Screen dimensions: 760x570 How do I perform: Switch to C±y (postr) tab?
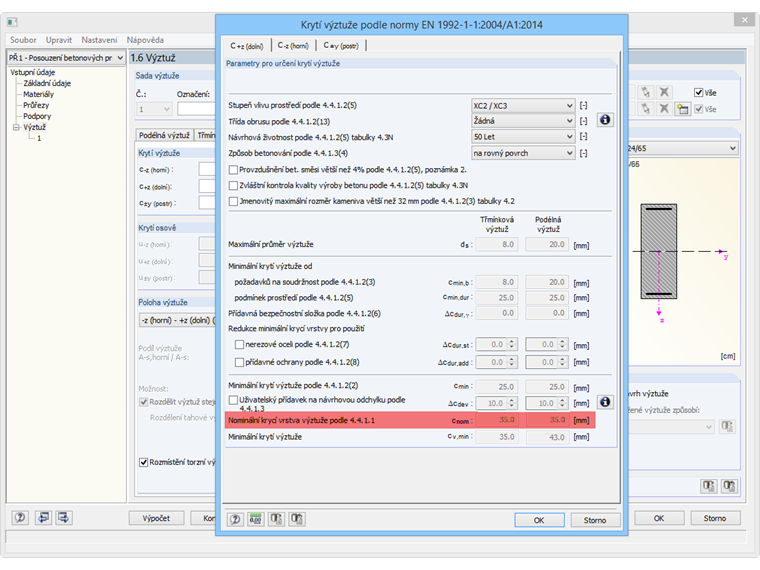[341, 46]
